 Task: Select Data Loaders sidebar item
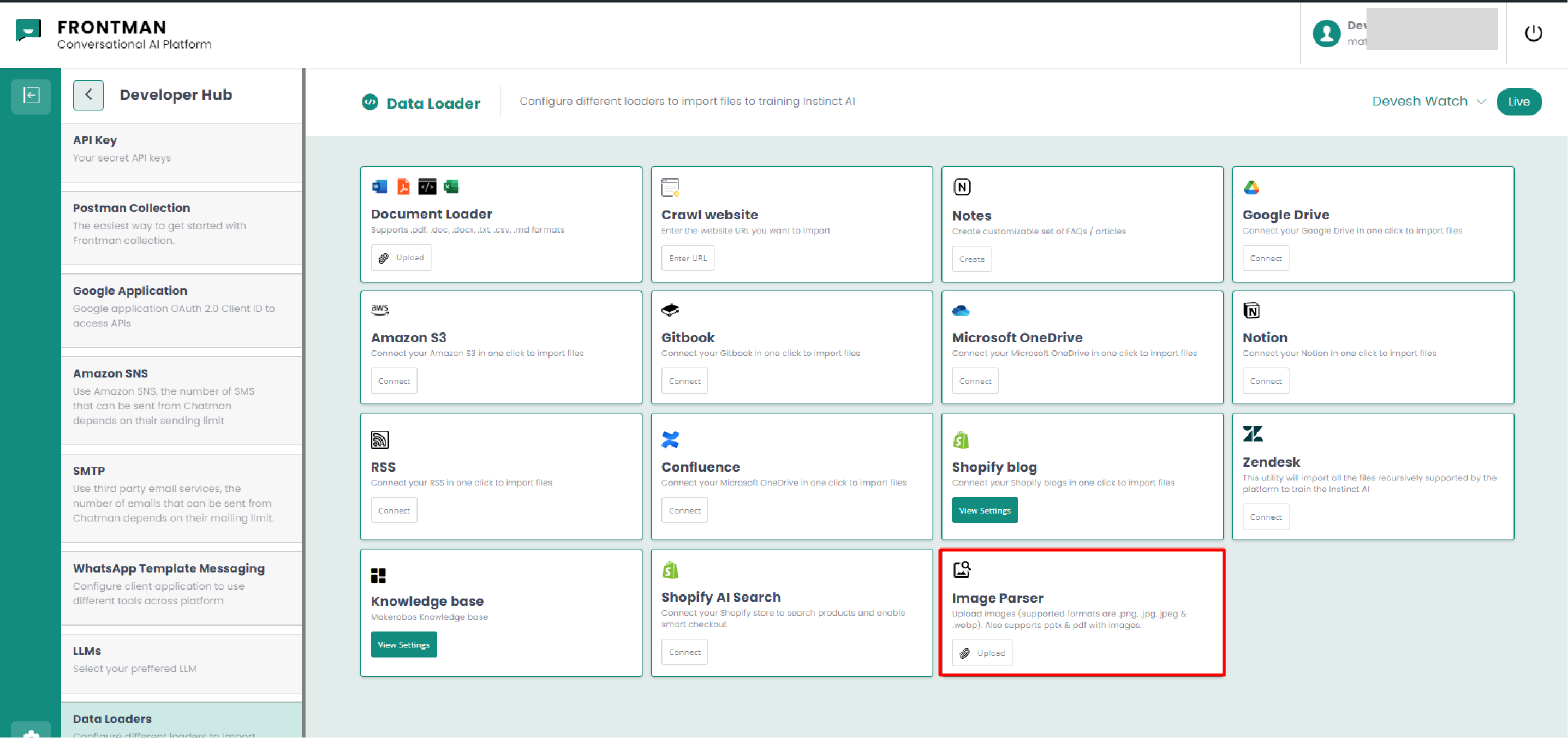click(x=181, y=721)
